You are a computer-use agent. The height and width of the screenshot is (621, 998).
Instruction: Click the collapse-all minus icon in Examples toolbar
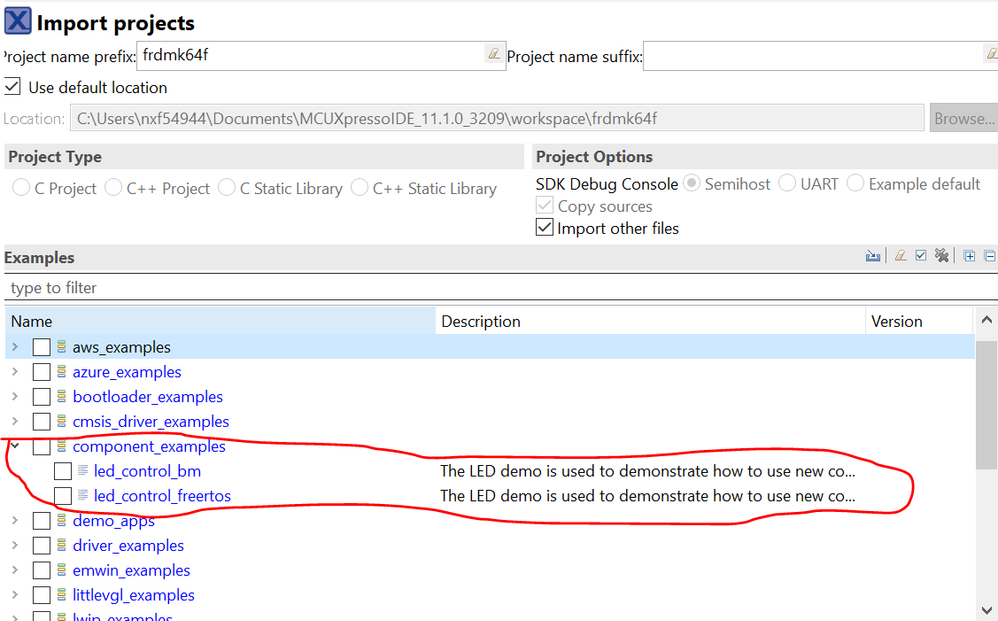[990, 256]
